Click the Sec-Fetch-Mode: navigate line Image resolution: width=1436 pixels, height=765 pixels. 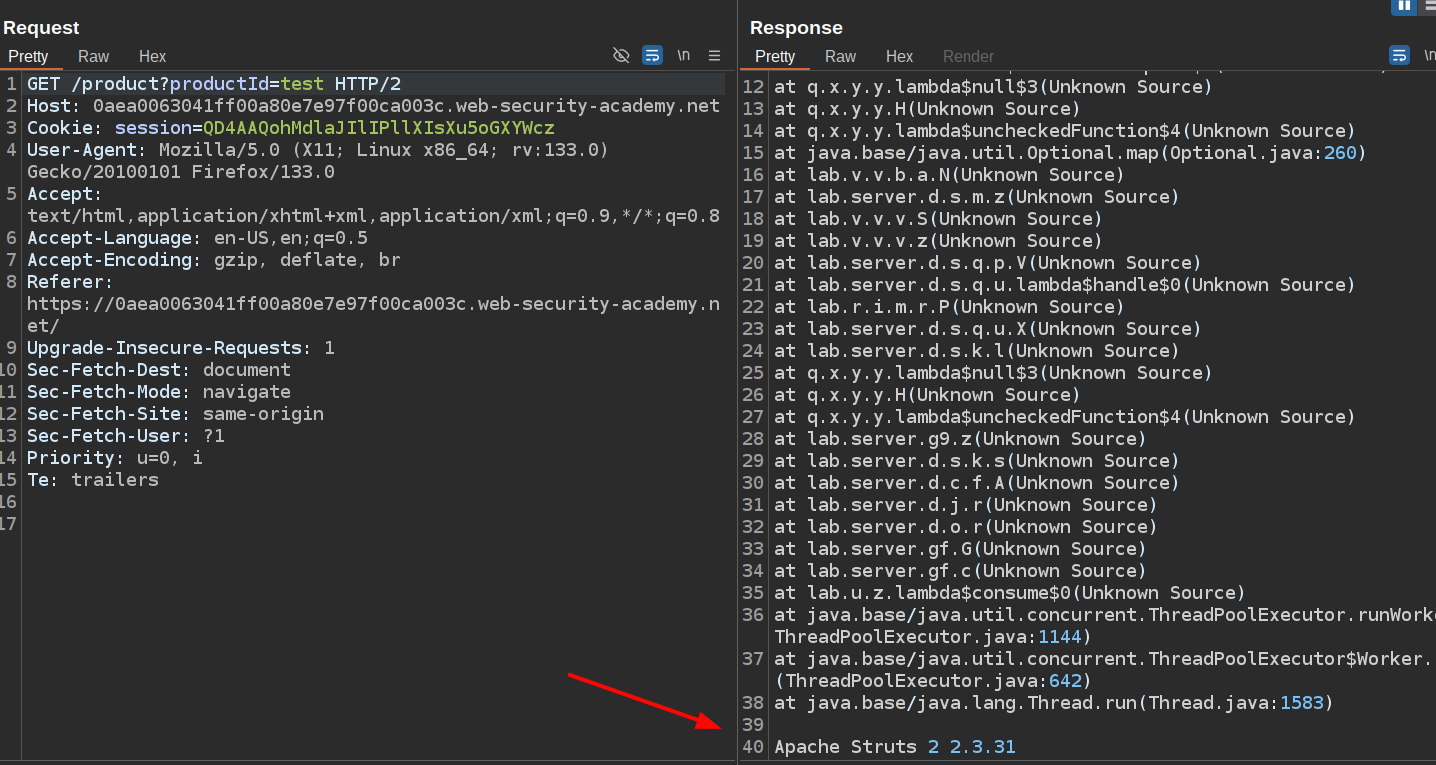[159, 392]
